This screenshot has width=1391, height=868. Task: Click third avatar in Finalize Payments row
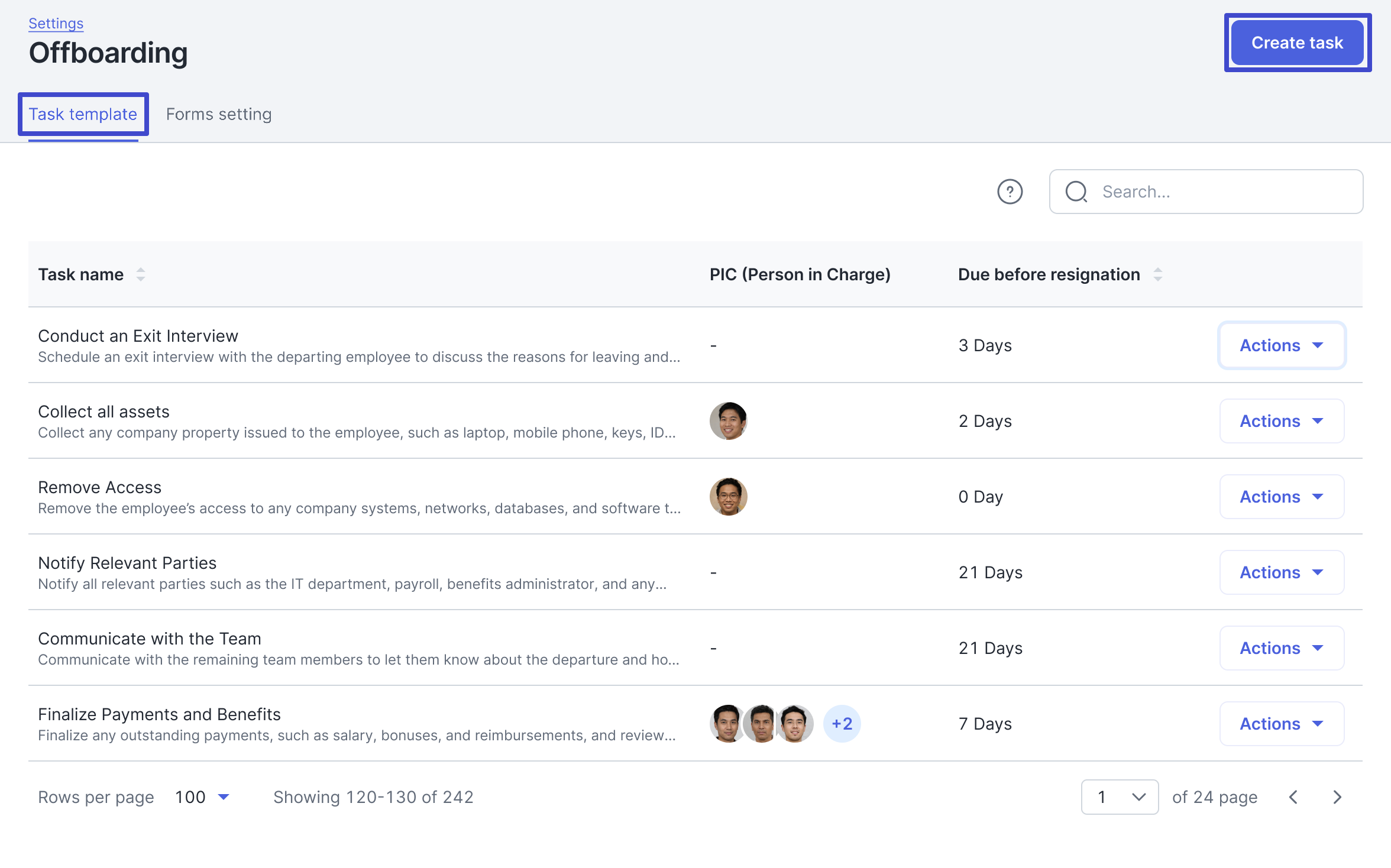tap(795, 724)
